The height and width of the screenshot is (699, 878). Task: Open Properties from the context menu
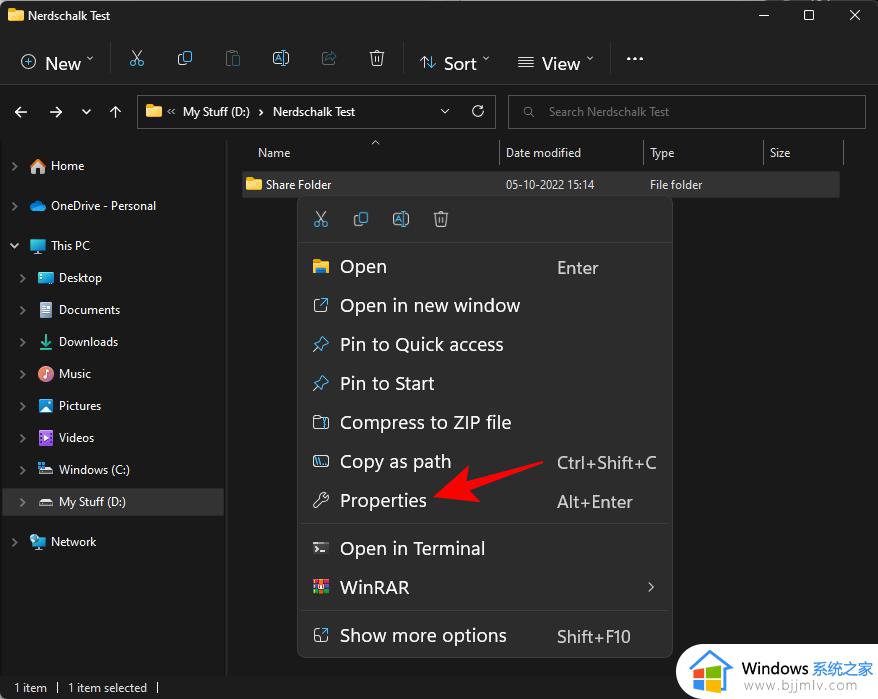click(484, 501)
